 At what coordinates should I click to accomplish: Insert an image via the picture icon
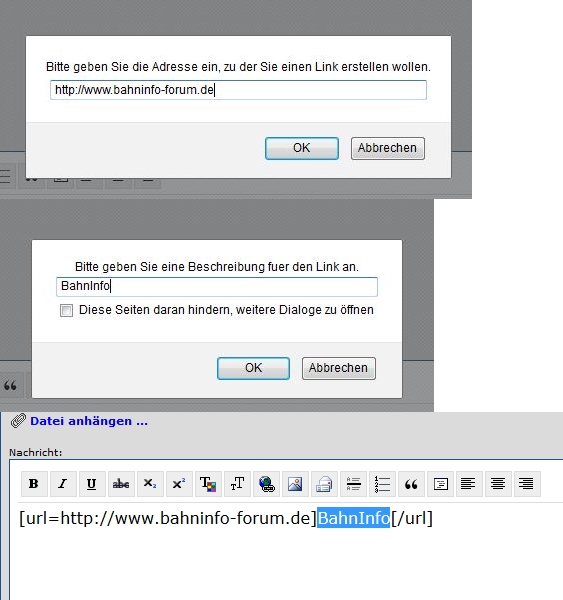[295, 484]
